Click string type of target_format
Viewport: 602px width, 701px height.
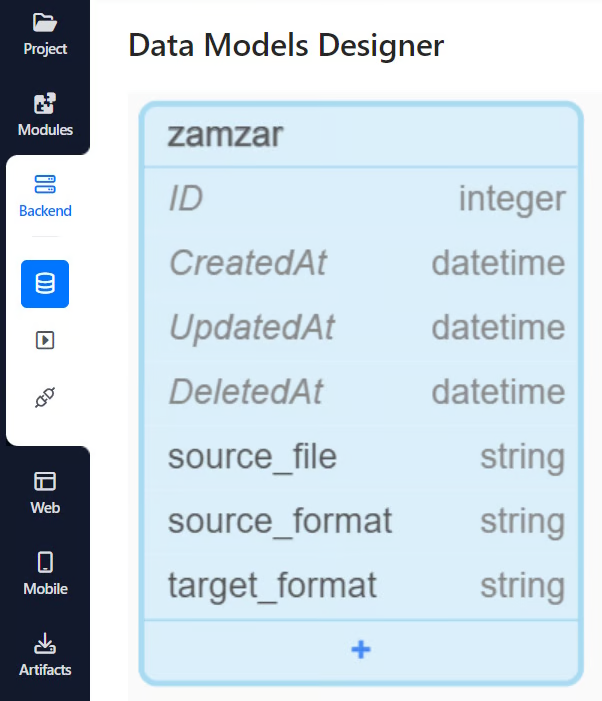point(522,585)
